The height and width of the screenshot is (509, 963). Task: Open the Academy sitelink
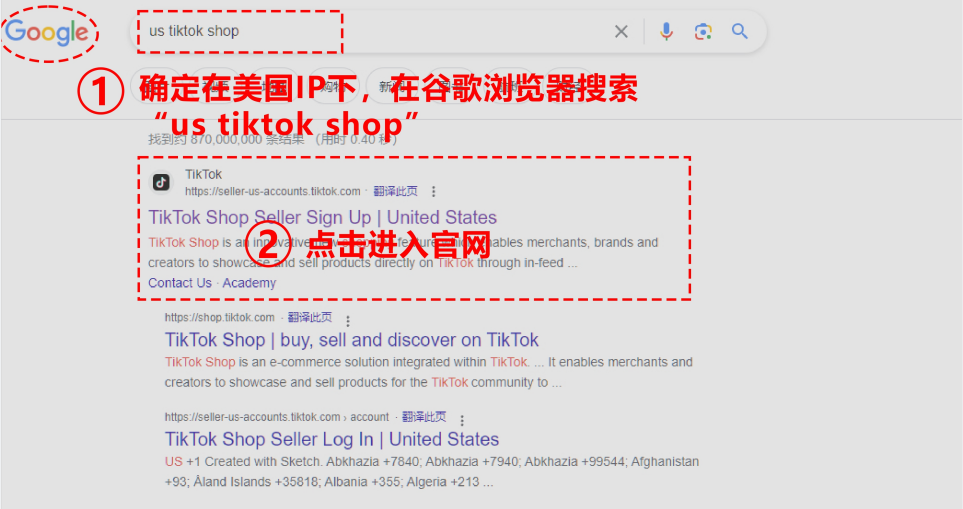tap(249, 283)
